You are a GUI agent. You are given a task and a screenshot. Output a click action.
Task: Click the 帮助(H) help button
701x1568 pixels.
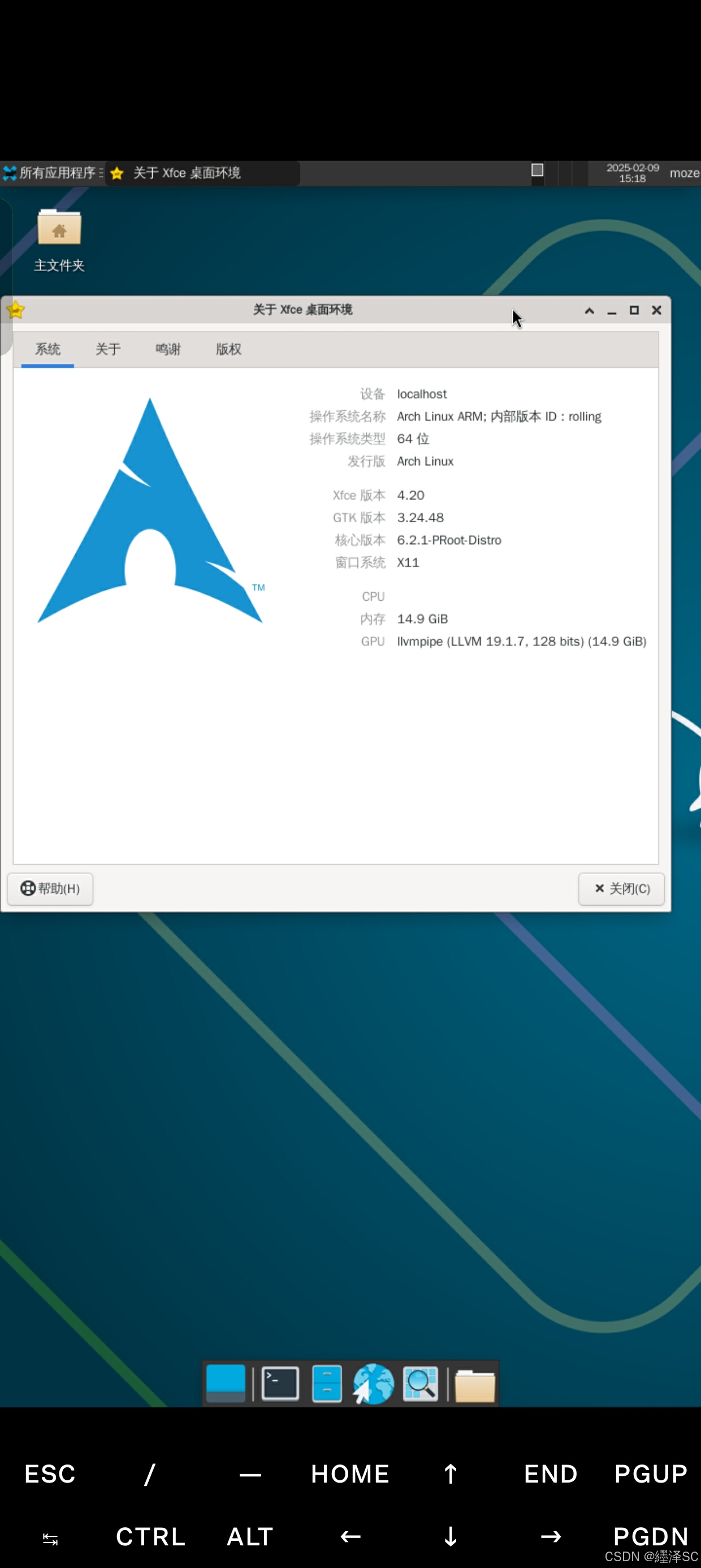click(50, 889)
